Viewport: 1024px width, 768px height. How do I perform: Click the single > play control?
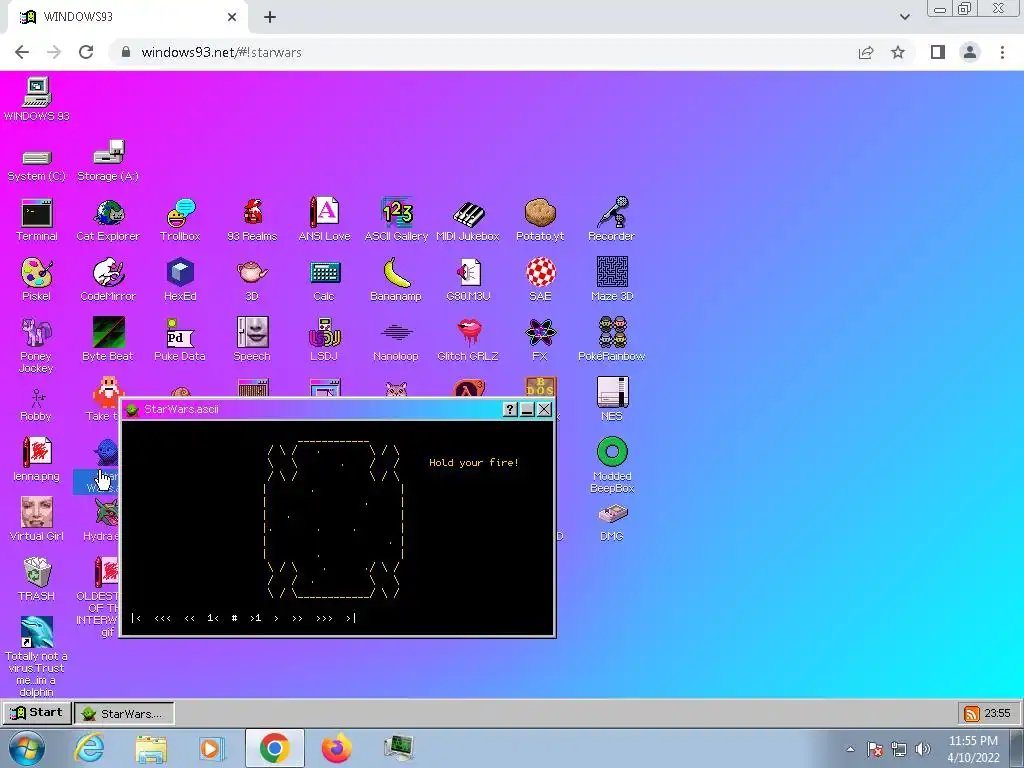coord(276,618)
